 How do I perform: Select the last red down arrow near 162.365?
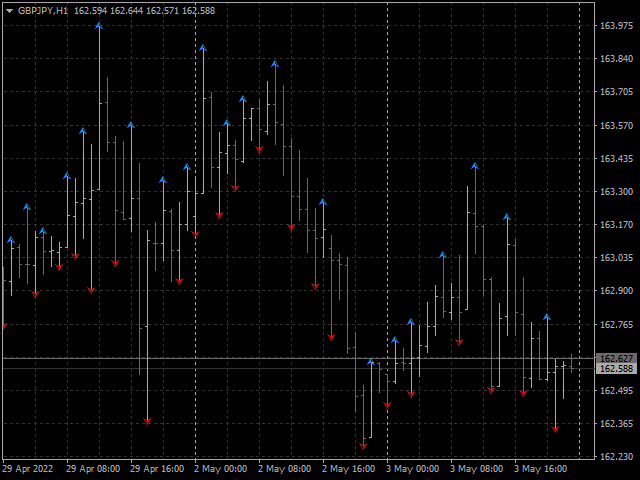[x=555, y=429]
